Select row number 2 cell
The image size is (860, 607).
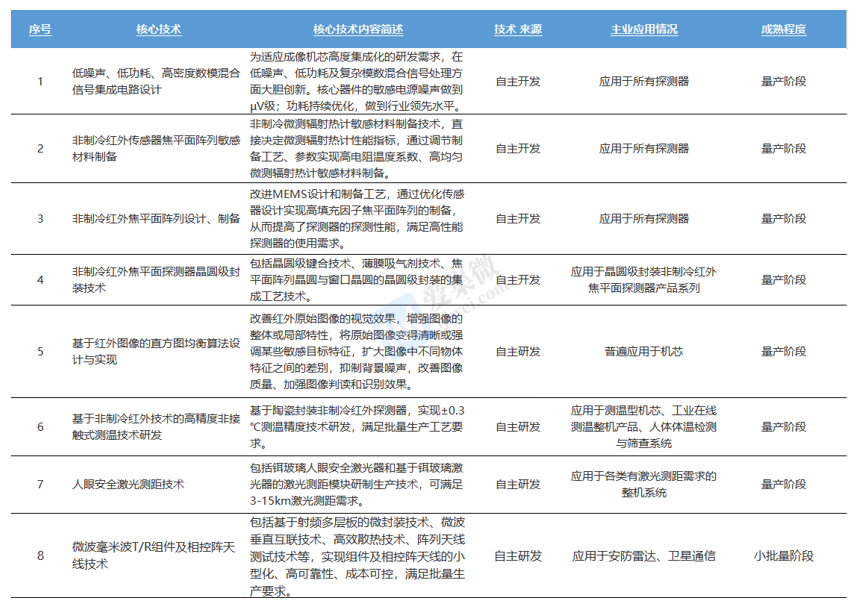point(40,149)
